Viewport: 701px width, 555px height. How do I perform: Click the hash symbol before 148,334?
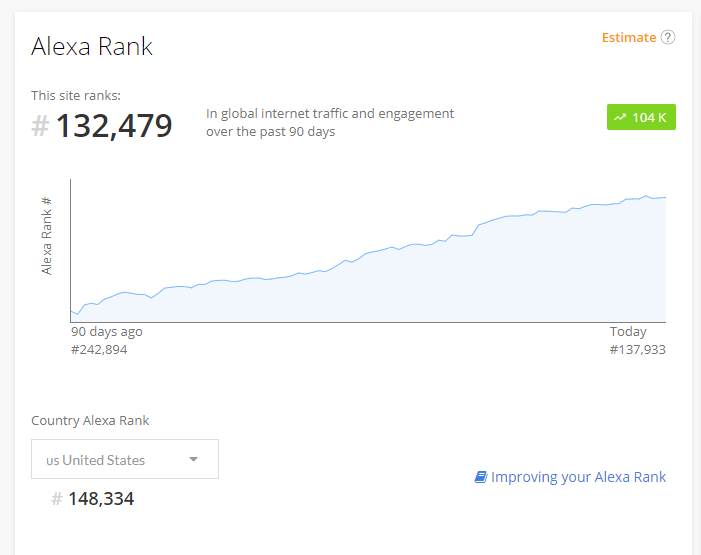pos(57,499)
